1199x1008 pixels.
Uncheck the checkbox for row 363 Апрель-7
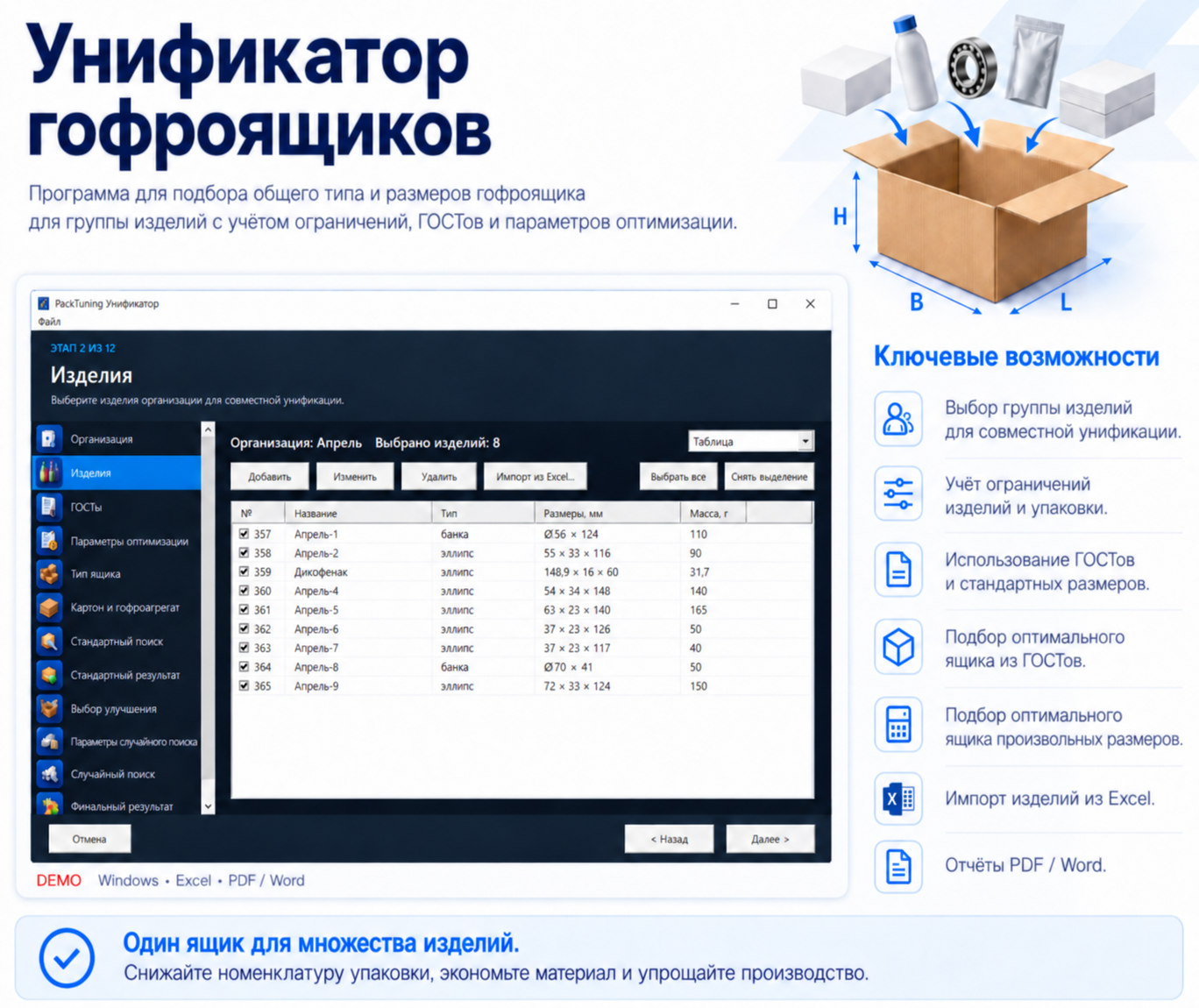click(x=244, y=648)
